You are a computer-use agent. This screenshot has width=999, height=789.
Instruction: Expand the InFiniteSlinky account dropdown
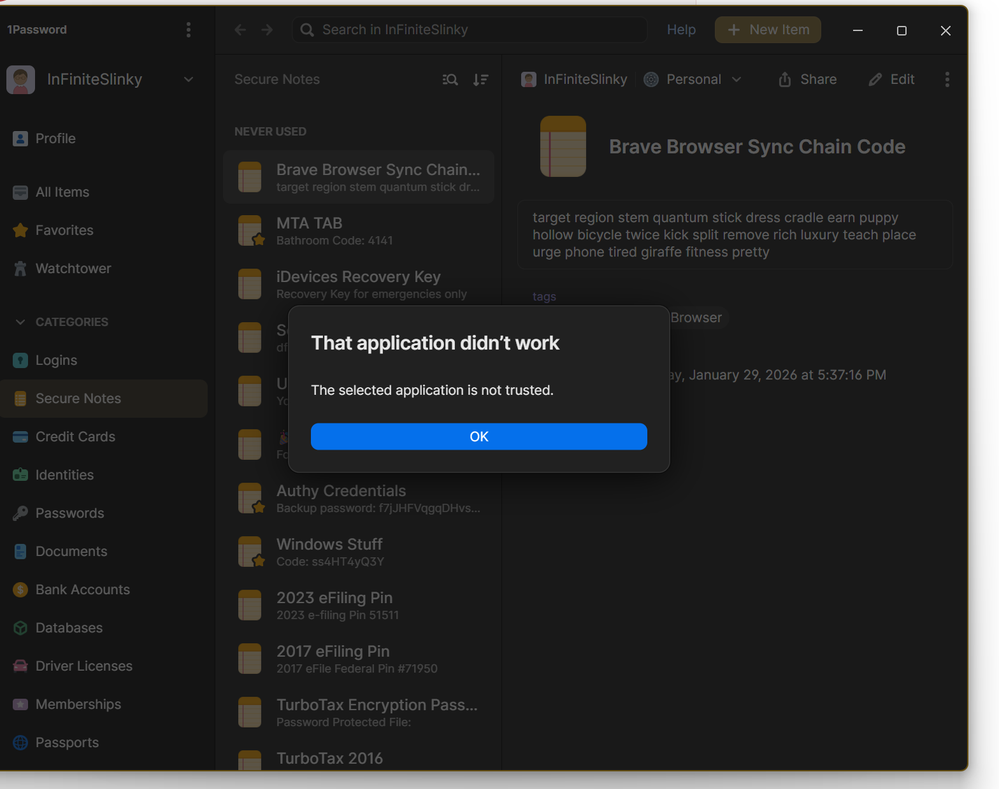[x=188, y=80]
